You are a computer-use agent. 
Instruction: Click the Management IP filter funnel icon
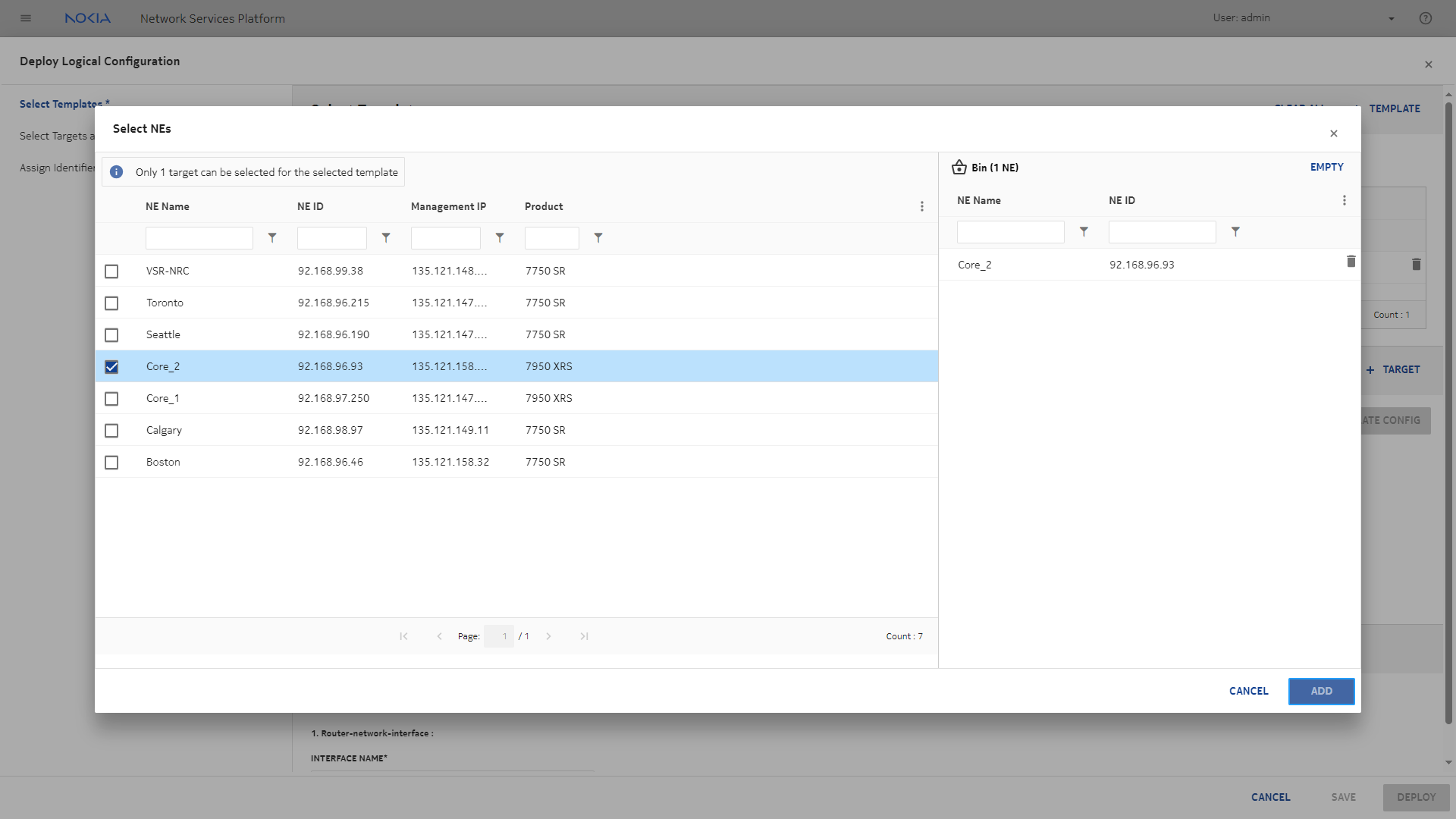[500, 238]
